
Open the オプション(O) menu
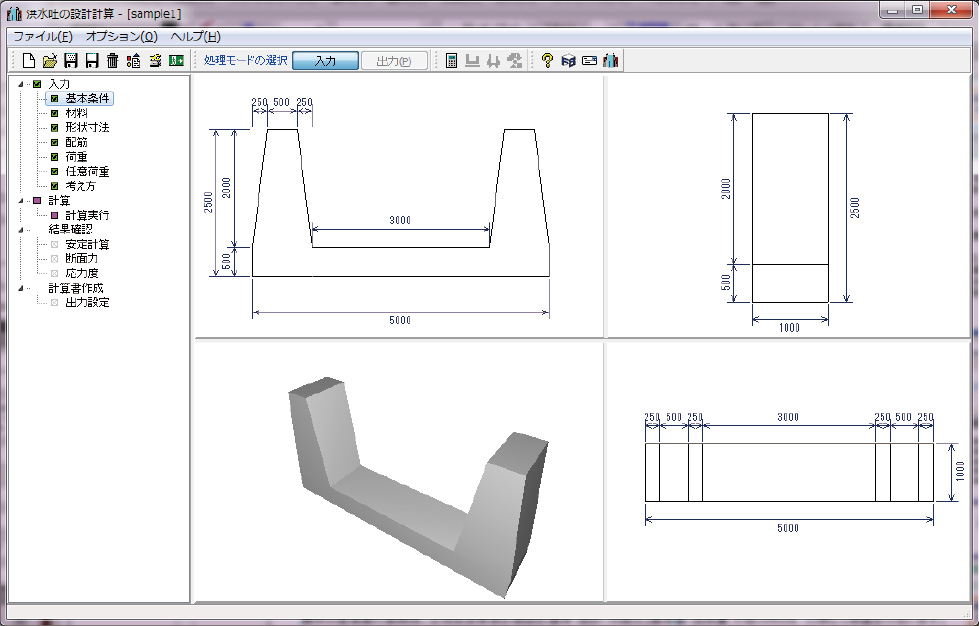122,36
